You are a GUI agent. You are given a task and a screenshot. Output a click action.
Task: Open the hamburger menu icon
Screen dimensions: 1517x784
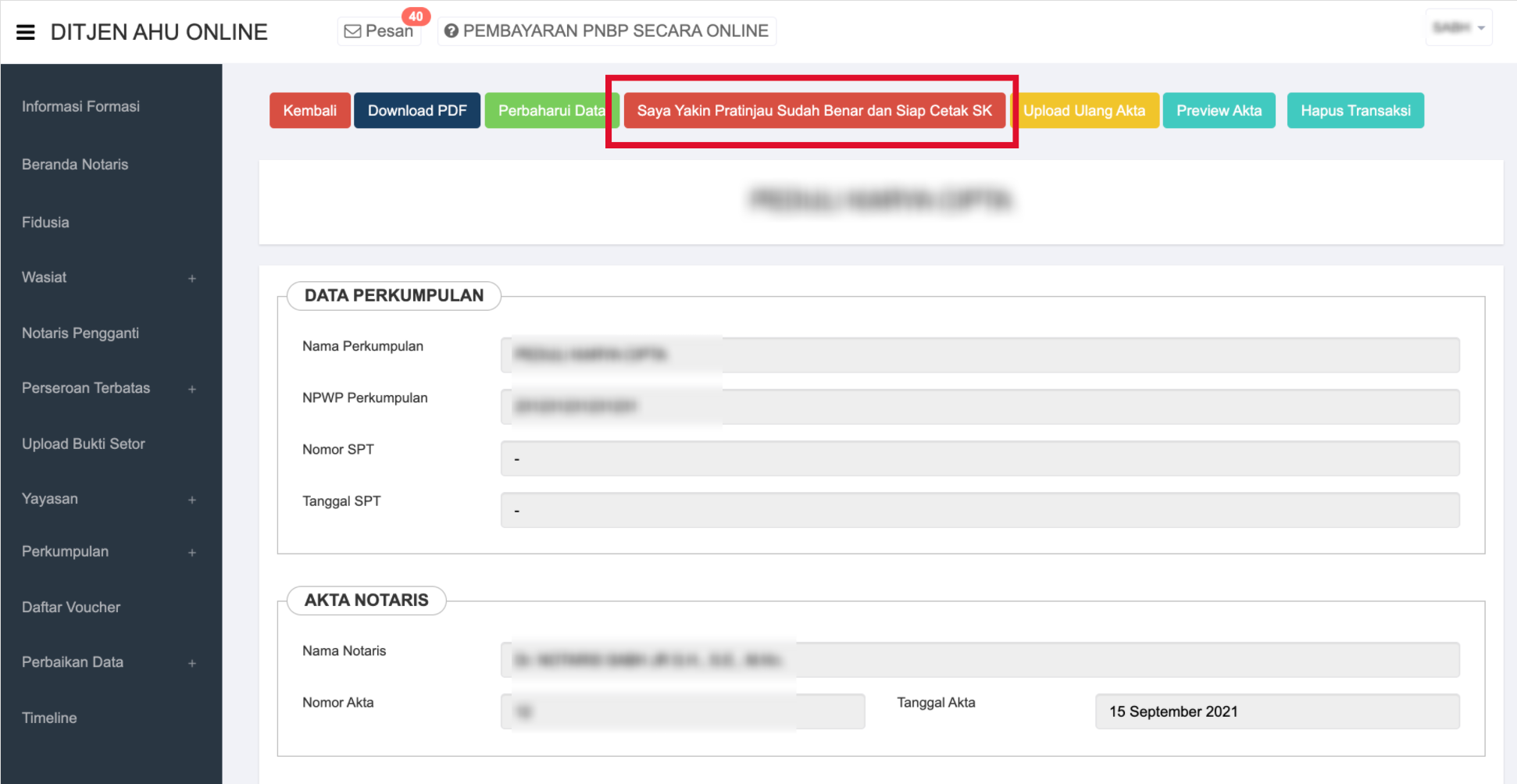26,32
